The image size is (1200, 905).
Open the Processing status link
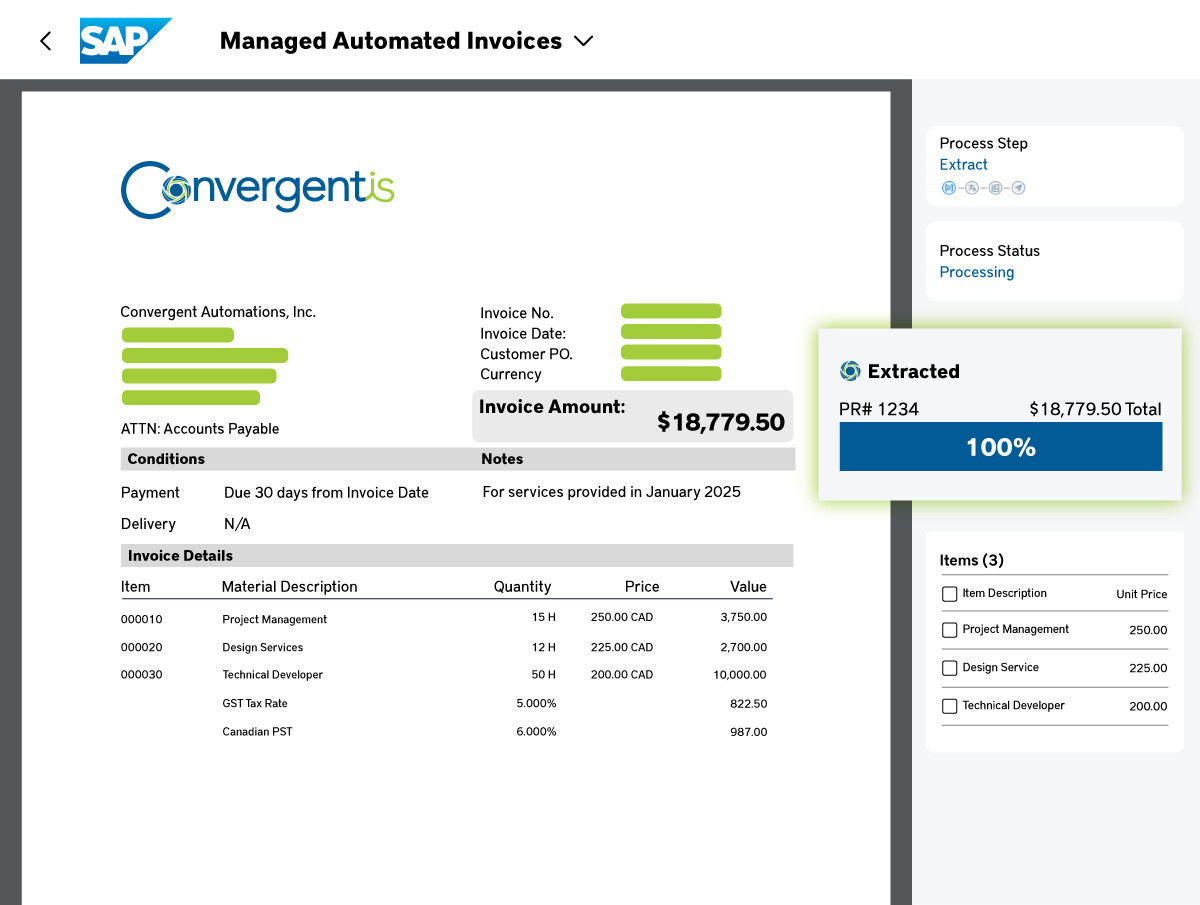976,272
